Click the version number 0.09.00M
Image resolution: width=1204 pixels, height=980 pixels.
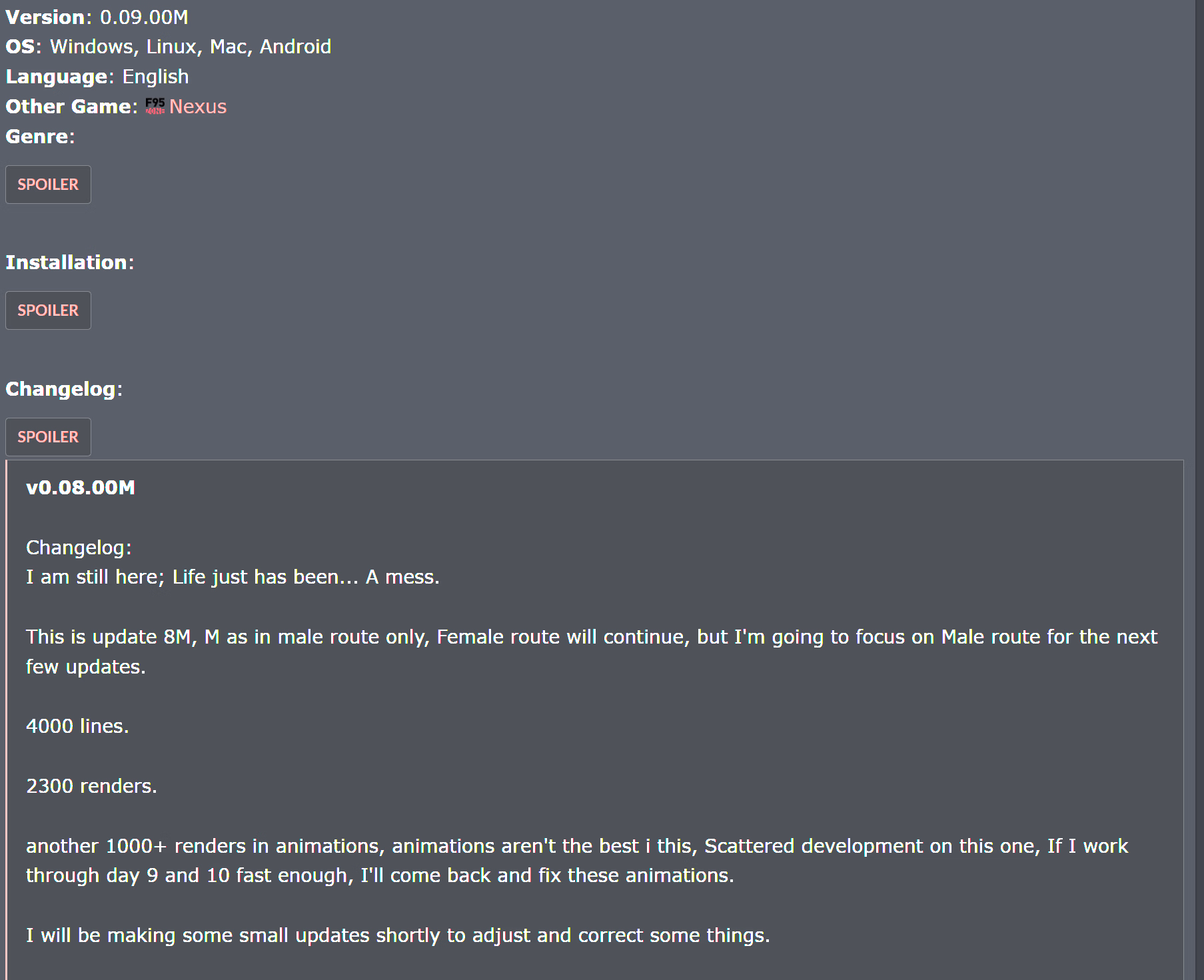point(144,17)
